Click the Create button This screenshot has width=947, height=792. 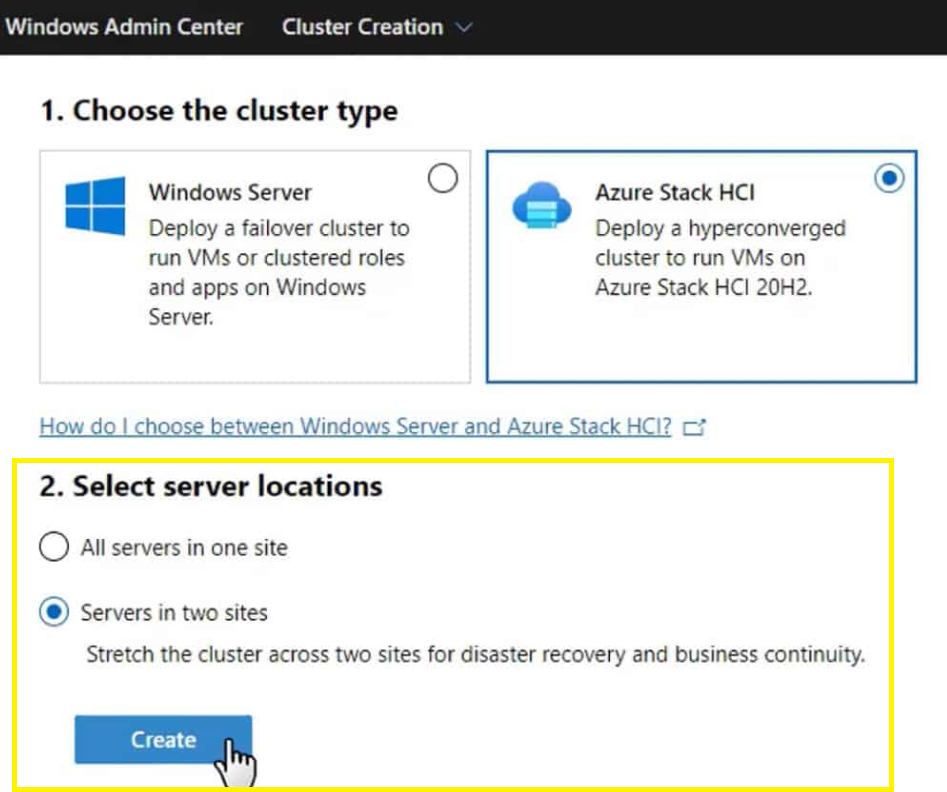(163, 739)
